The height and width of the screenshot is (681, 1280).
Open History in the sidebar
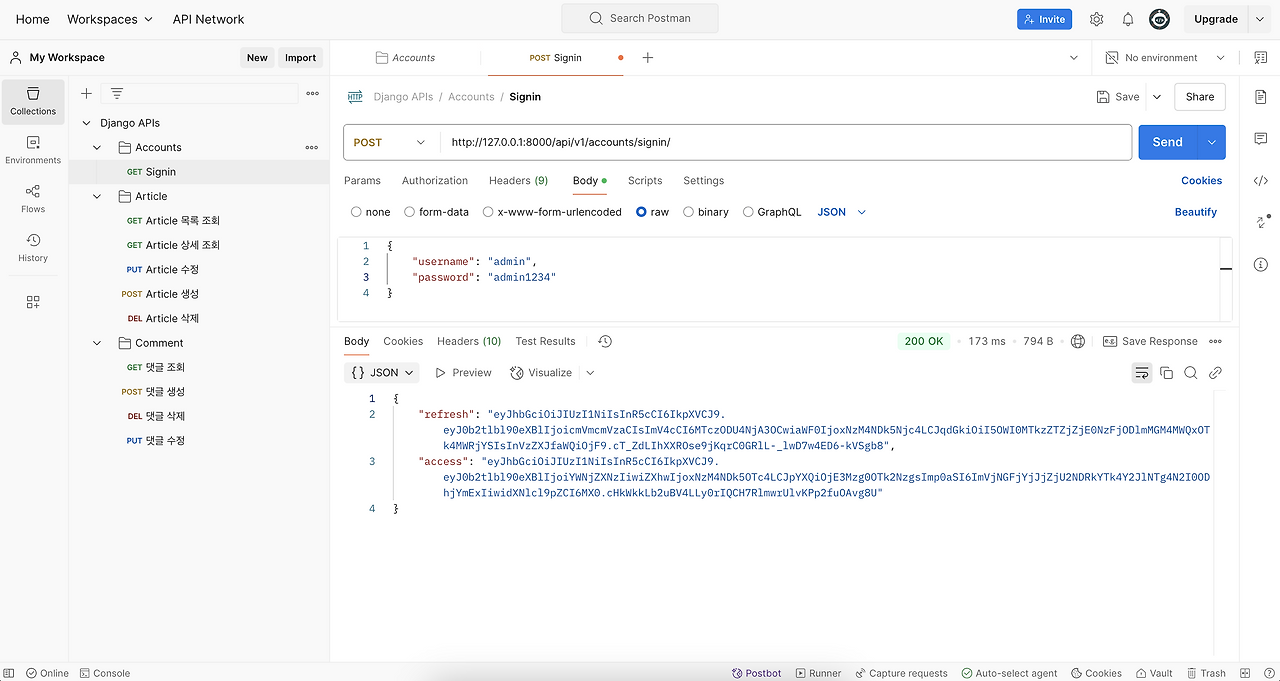tap(33, 248)
